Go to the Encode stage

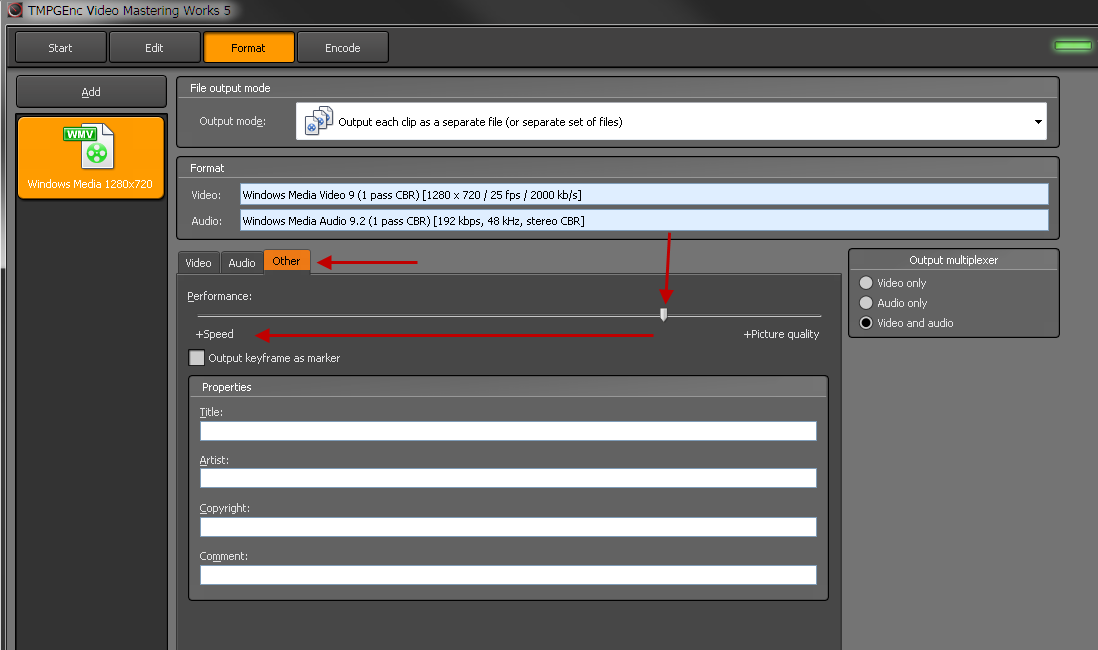[342, 48]
